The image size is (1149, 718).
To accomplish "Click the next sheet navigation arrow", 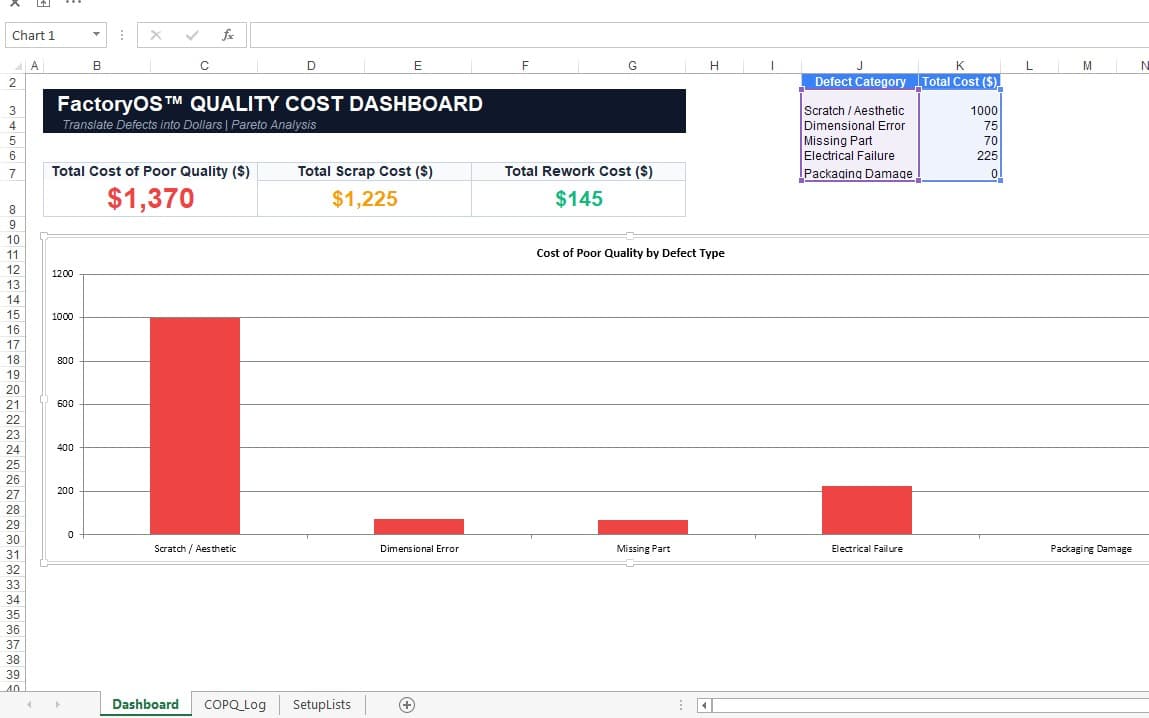I will [x=57, y=705].
